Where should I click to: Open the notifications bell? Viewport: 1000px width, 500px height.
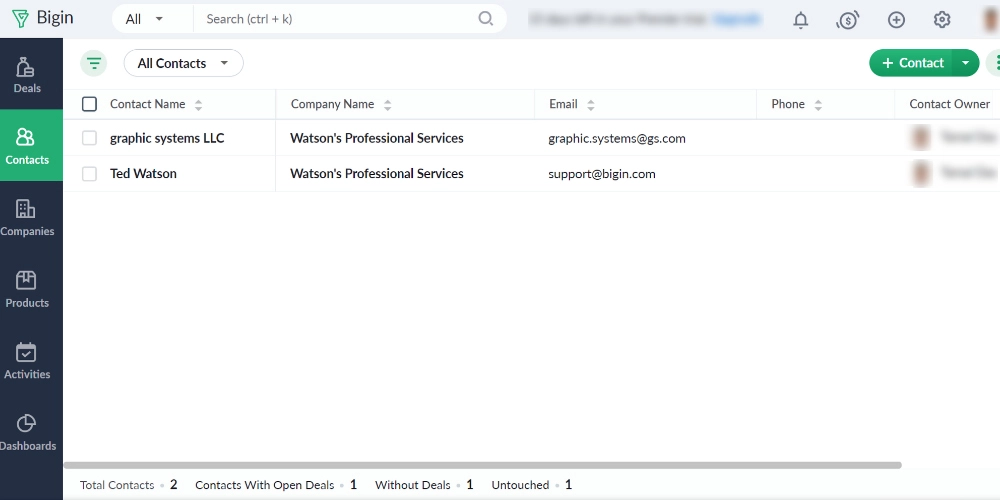[800, 20]
